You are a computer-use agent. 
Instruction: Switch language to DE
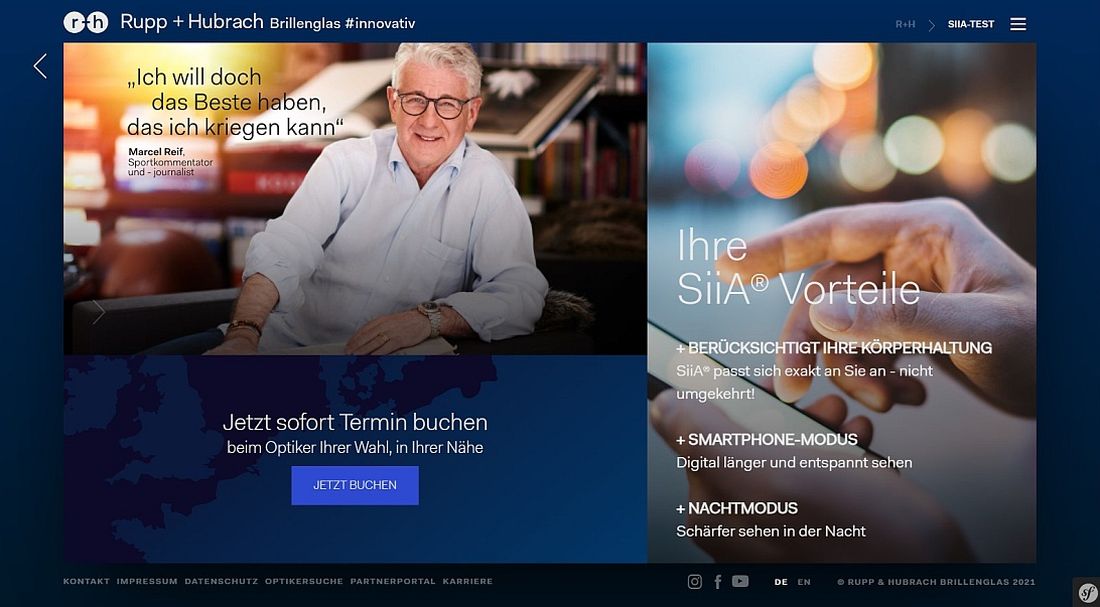point(781,582)
